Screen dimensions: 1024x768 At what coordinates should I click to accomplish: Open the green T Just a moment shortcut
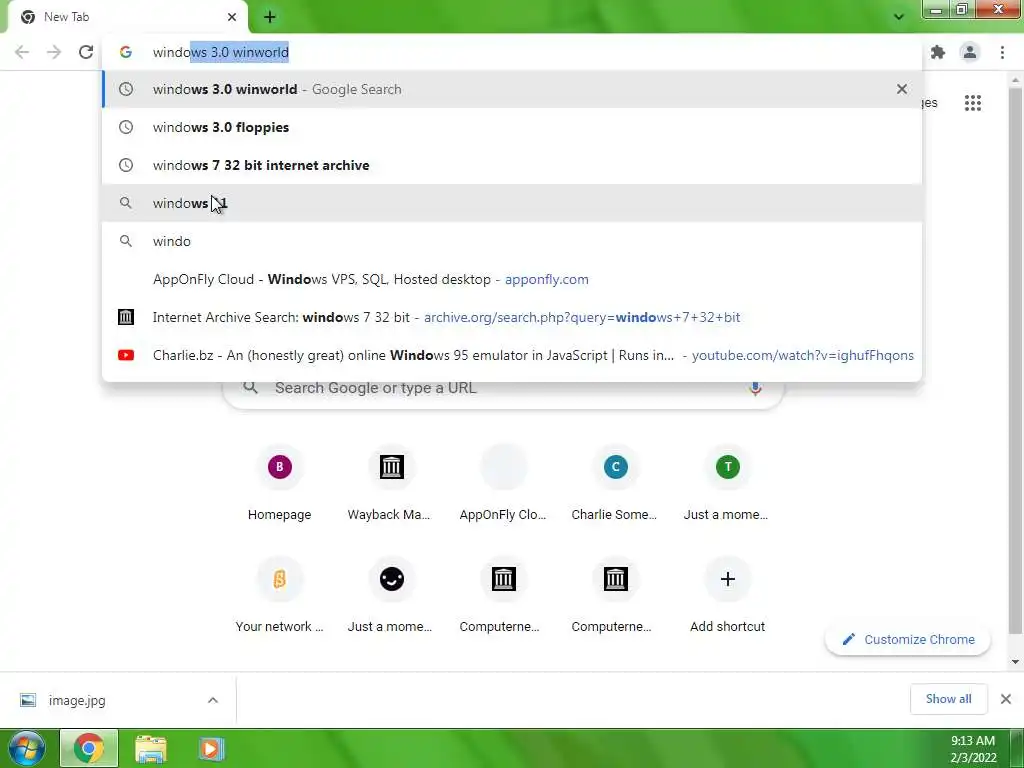[727, 483]
